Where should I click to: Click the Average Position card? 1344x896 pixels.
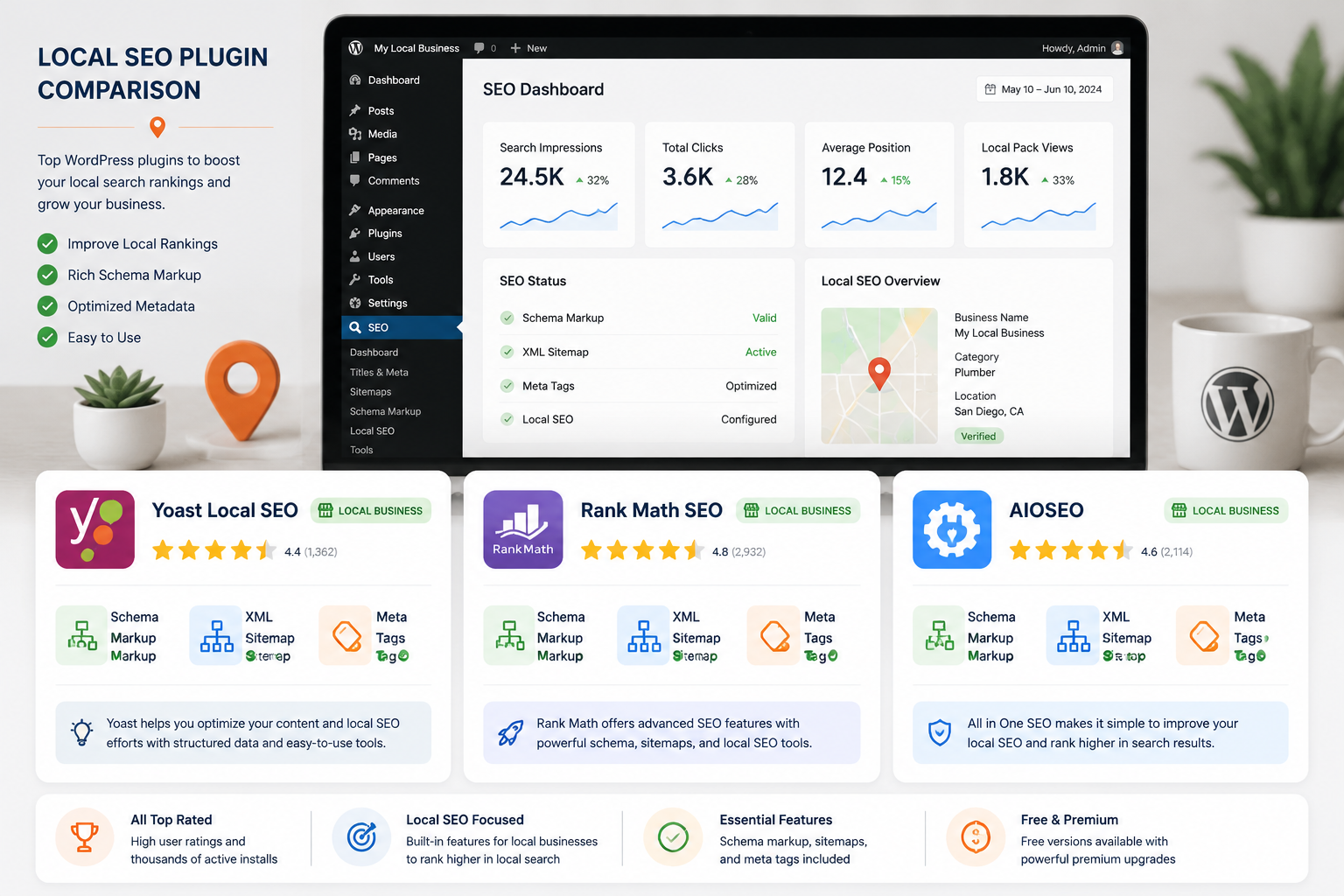pyautogui.click(x=879, y=184)
